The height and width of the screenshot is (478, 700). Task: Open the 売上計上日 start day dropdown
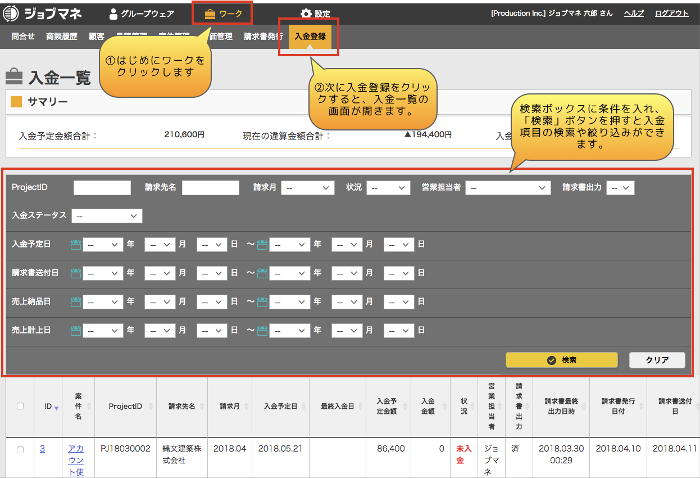[212, 331]
